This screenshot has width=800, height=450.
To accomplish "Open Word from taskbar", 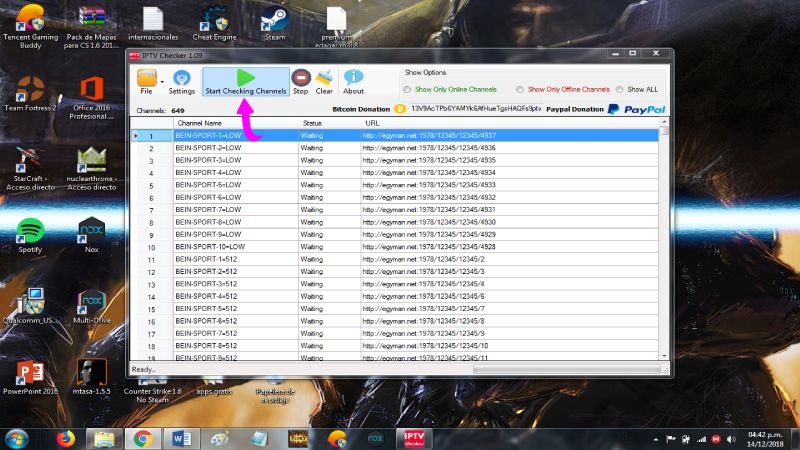I will click(x=181, y=439).
